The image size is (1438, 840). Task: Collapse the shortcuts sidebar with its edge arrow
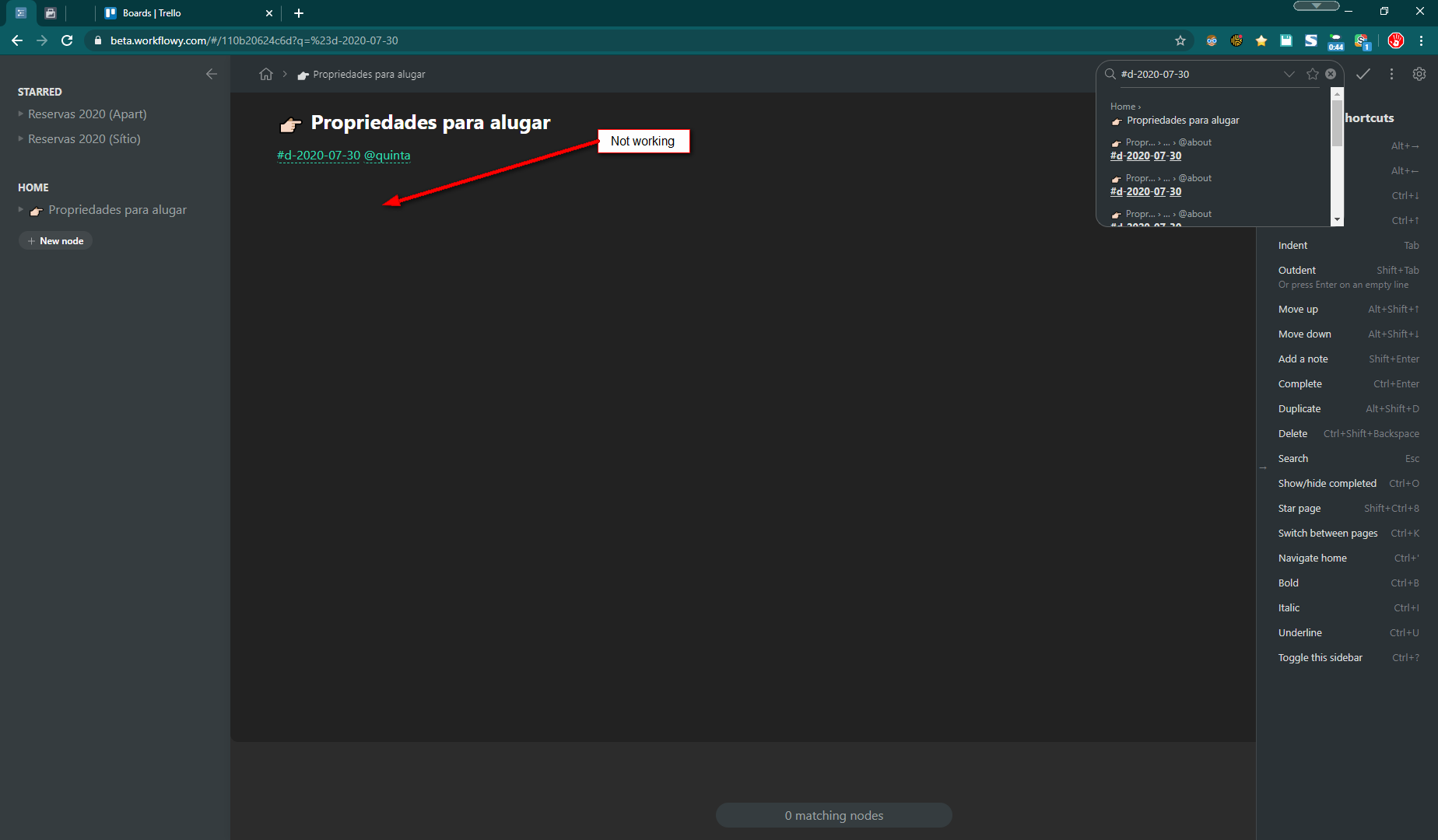(x=1263, y=468)
